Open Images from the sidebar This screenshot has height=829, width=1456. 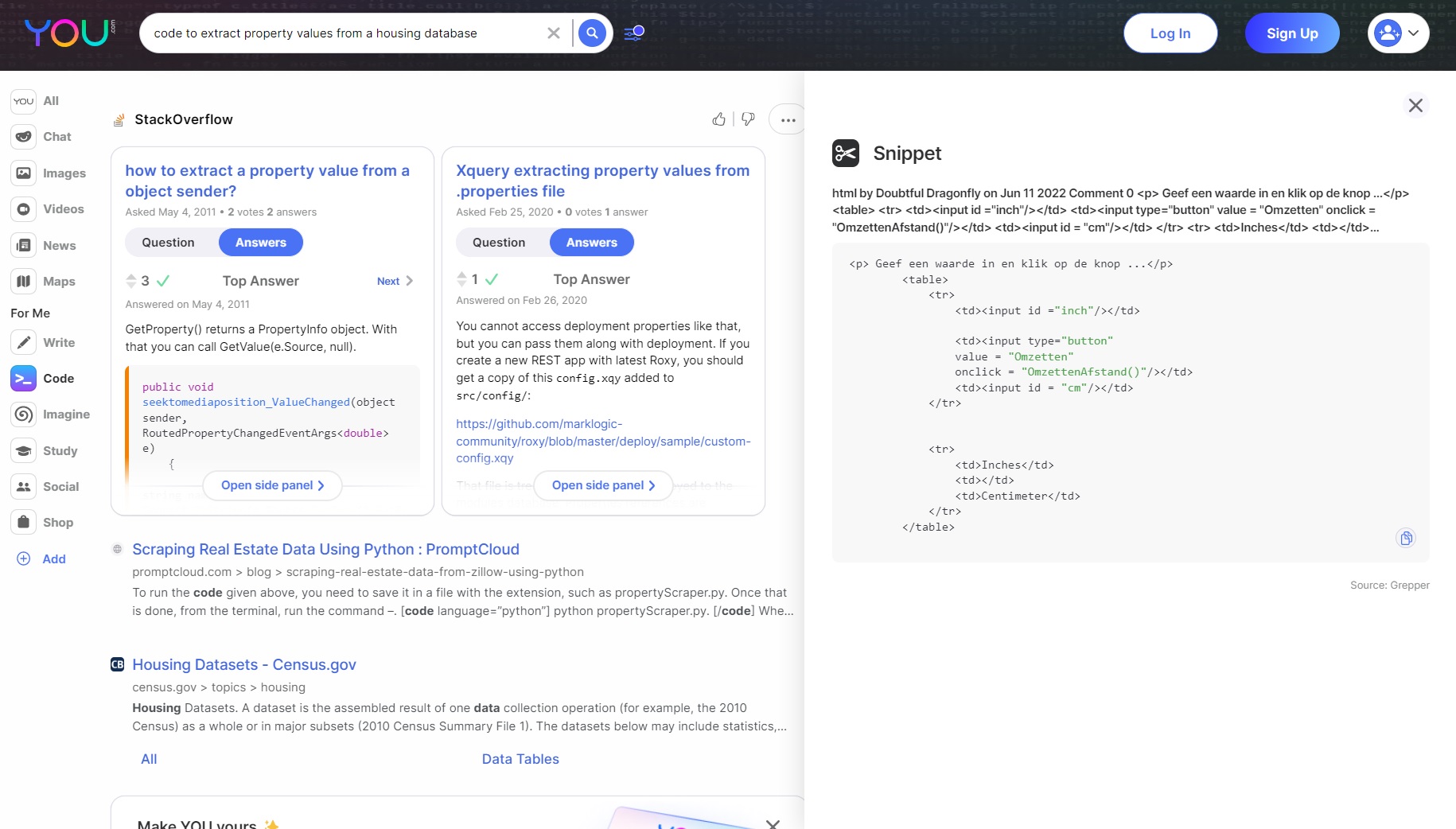click(24, 173)
